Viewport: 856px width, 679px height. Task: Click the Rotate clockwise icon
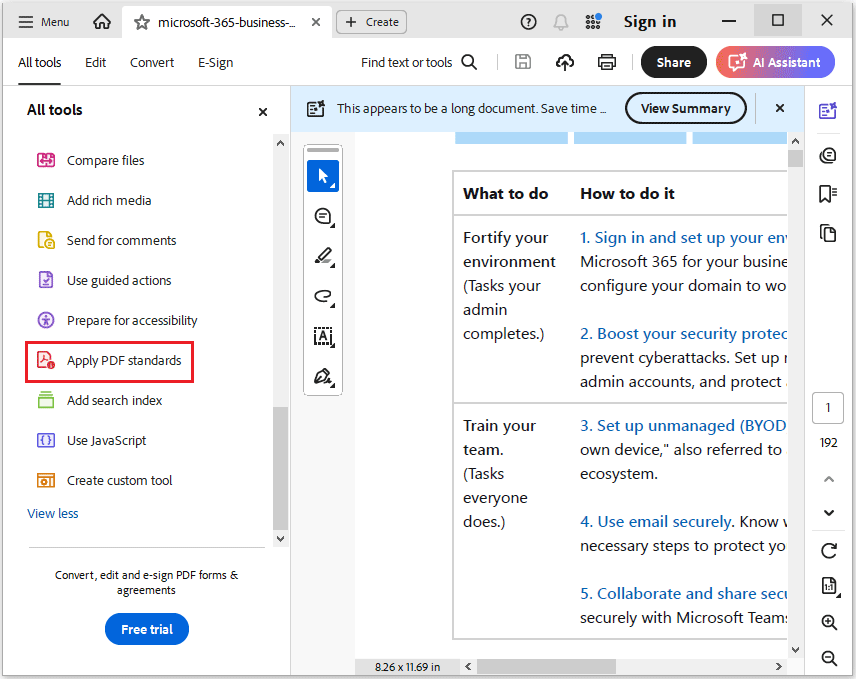pos(829,551)
